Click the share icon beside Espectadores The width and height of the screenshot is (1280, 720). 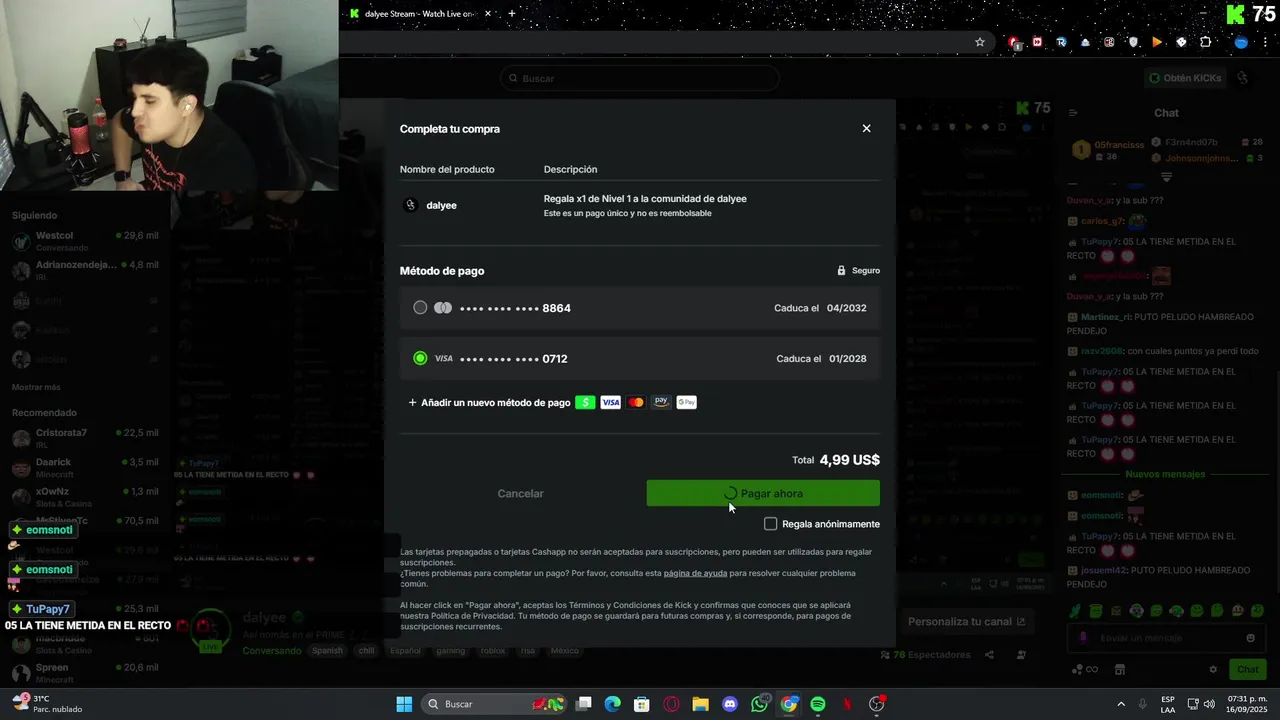pyautogui.click(x=989, y=655)
